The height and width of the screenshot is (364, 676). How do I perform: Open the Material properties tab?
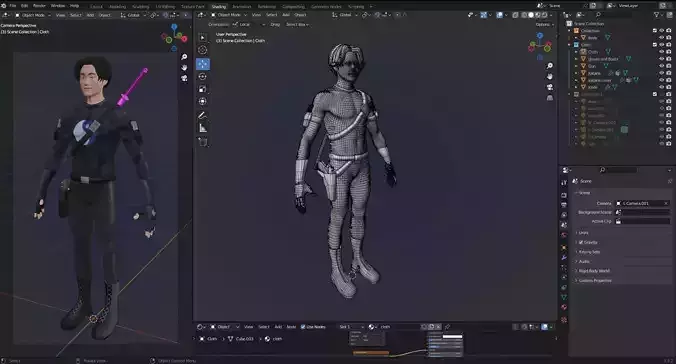coord(564,307)
